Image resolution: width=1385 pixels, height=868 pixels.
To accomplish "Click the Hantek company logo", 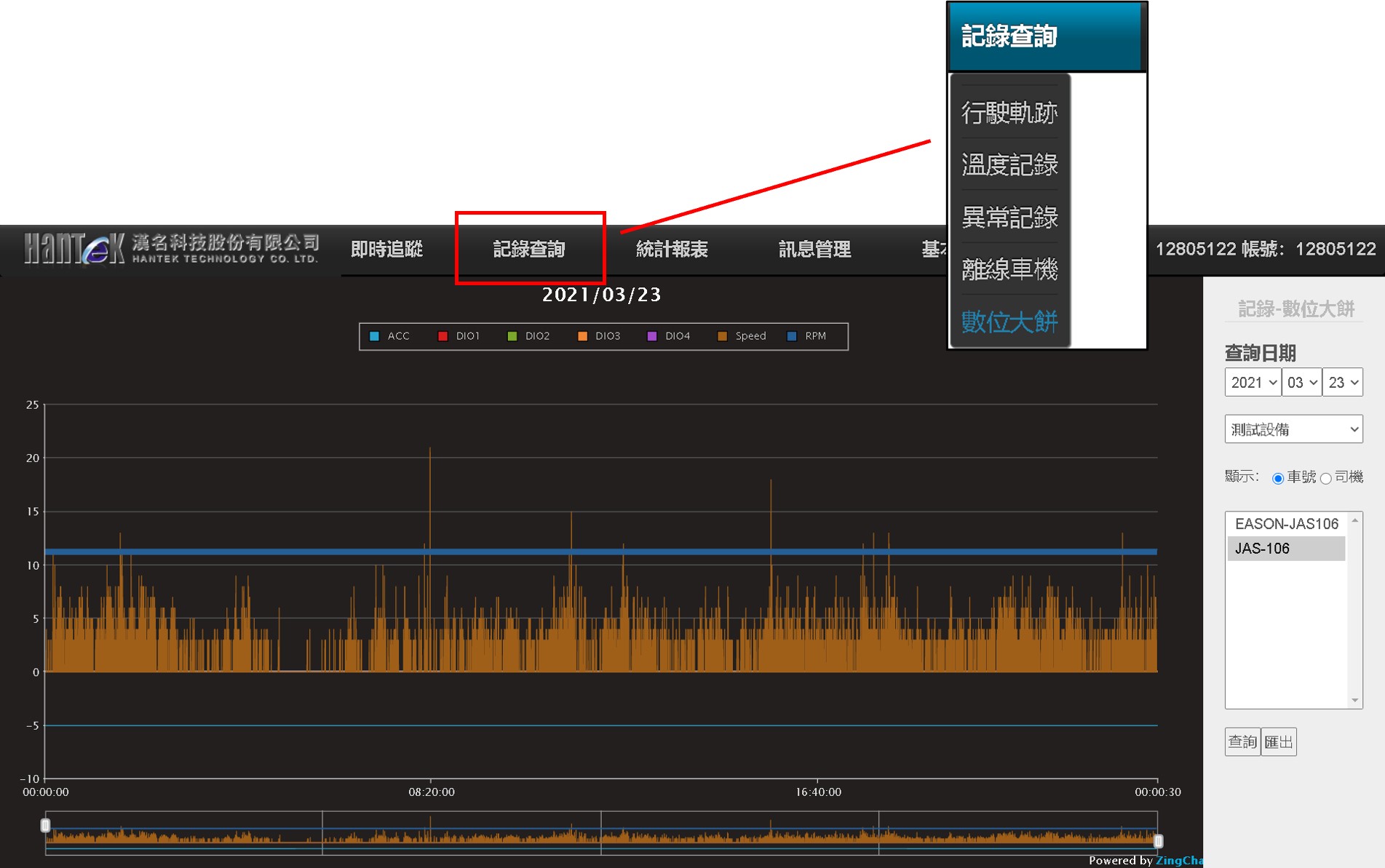I will point(171,249).
